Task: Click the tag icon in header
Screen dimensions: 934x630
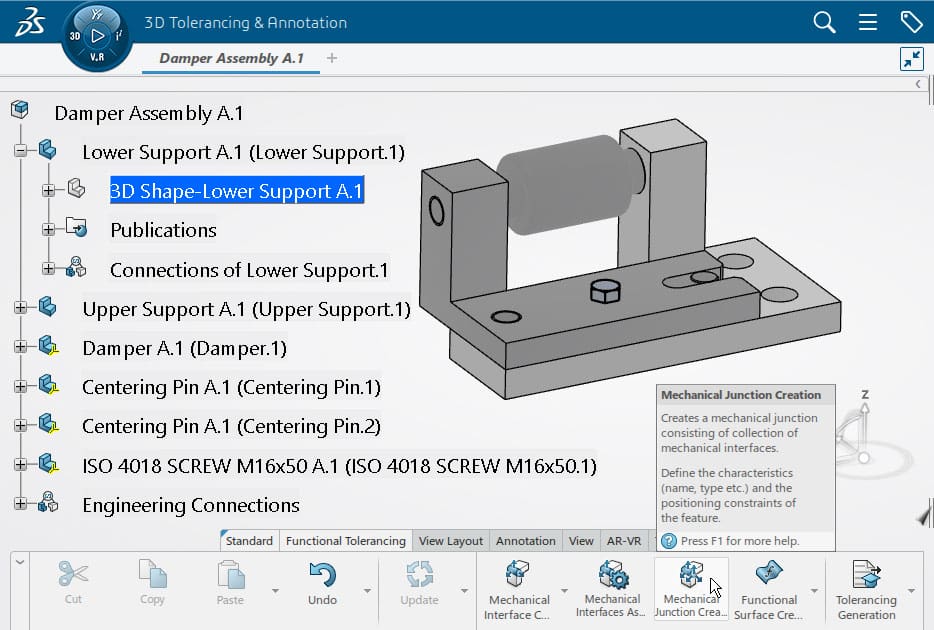Action: 911,22
